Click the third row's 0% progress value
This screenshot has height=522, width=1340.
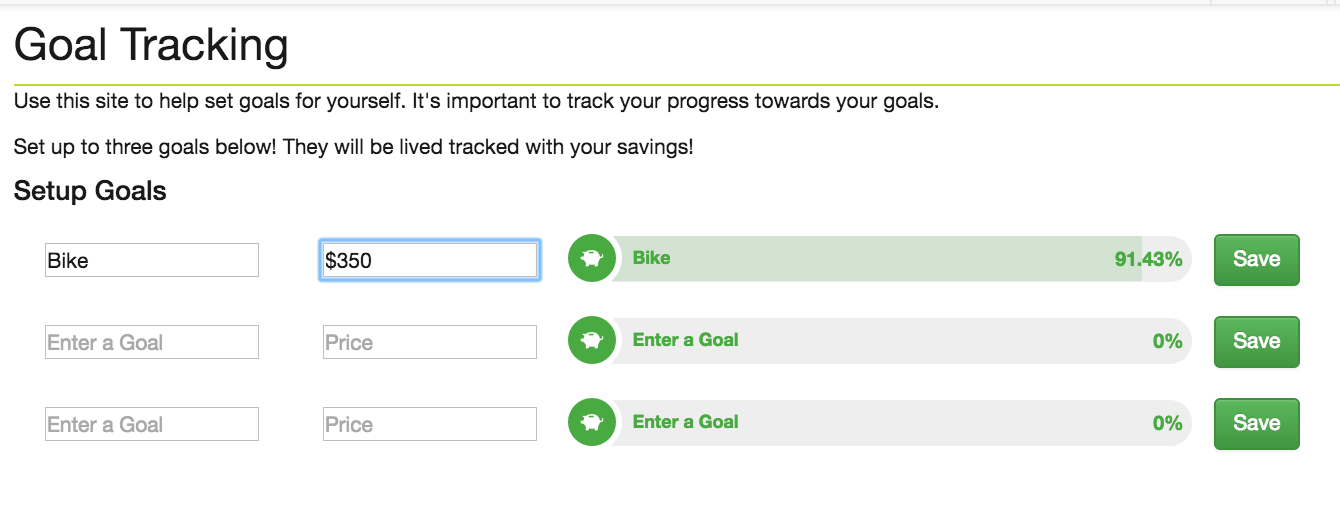1167,423
